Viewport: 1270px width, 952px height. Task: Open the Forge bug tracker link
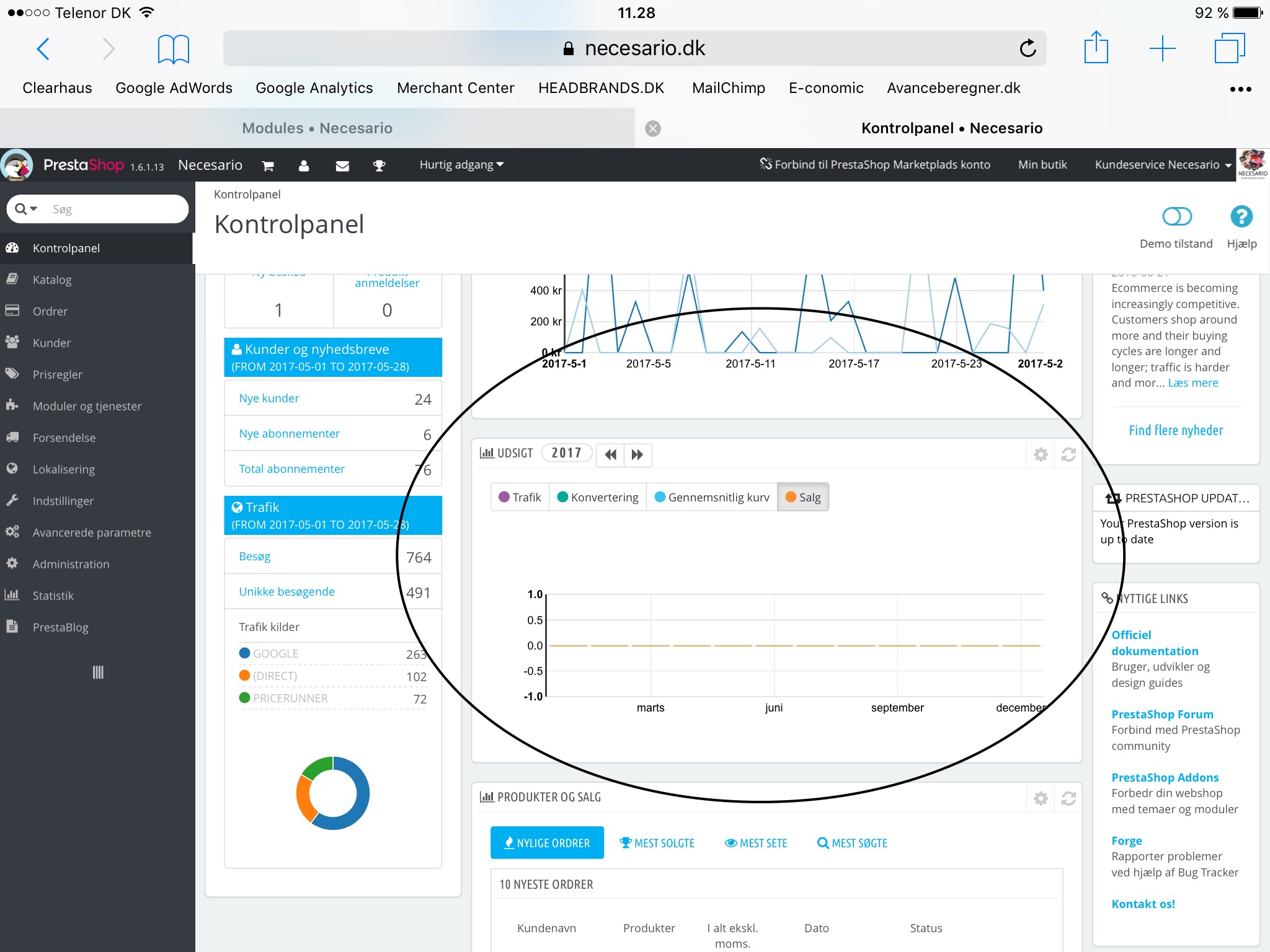1126,840
